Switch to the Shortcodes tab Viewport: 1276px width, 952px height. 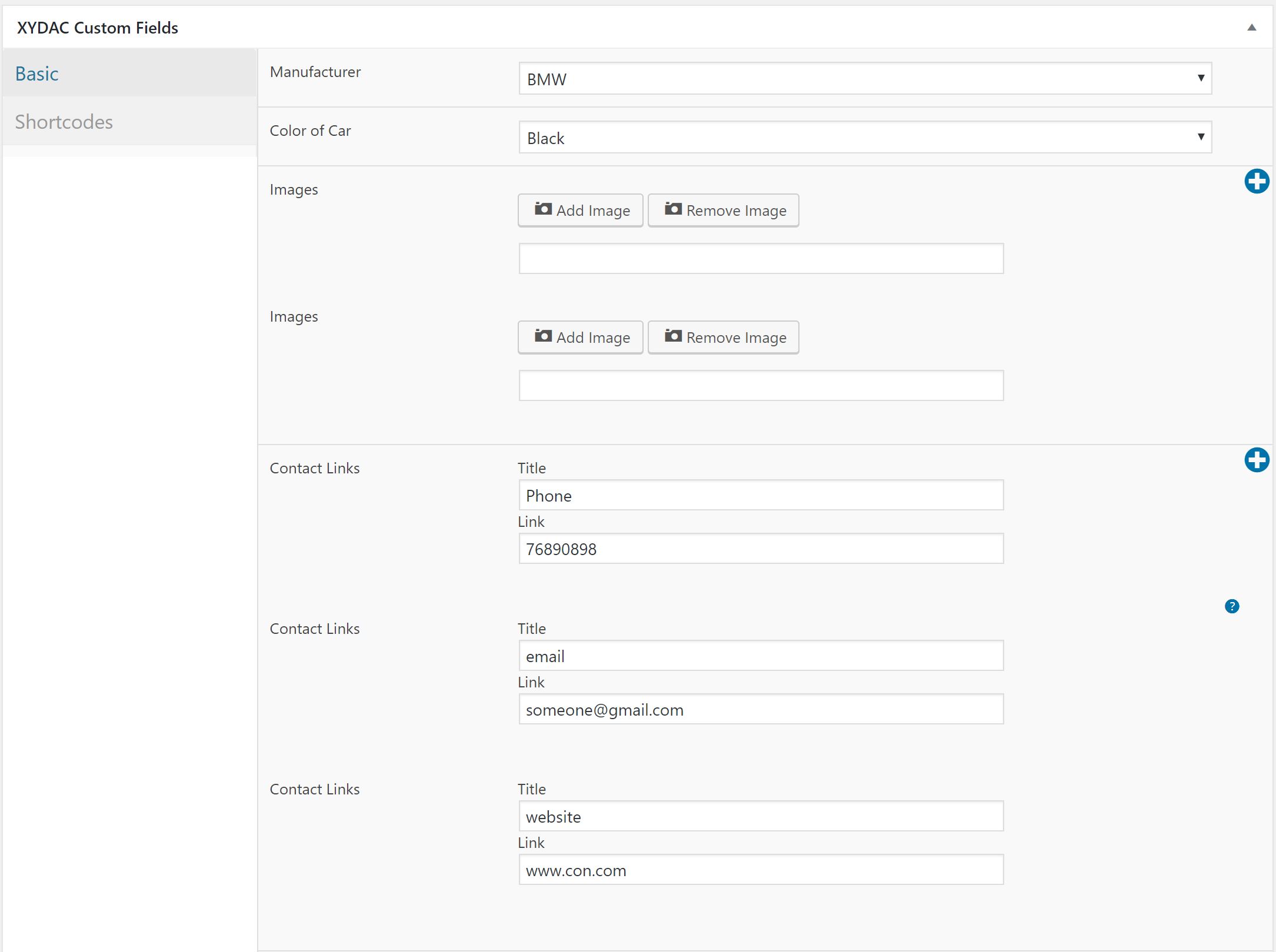129,122
